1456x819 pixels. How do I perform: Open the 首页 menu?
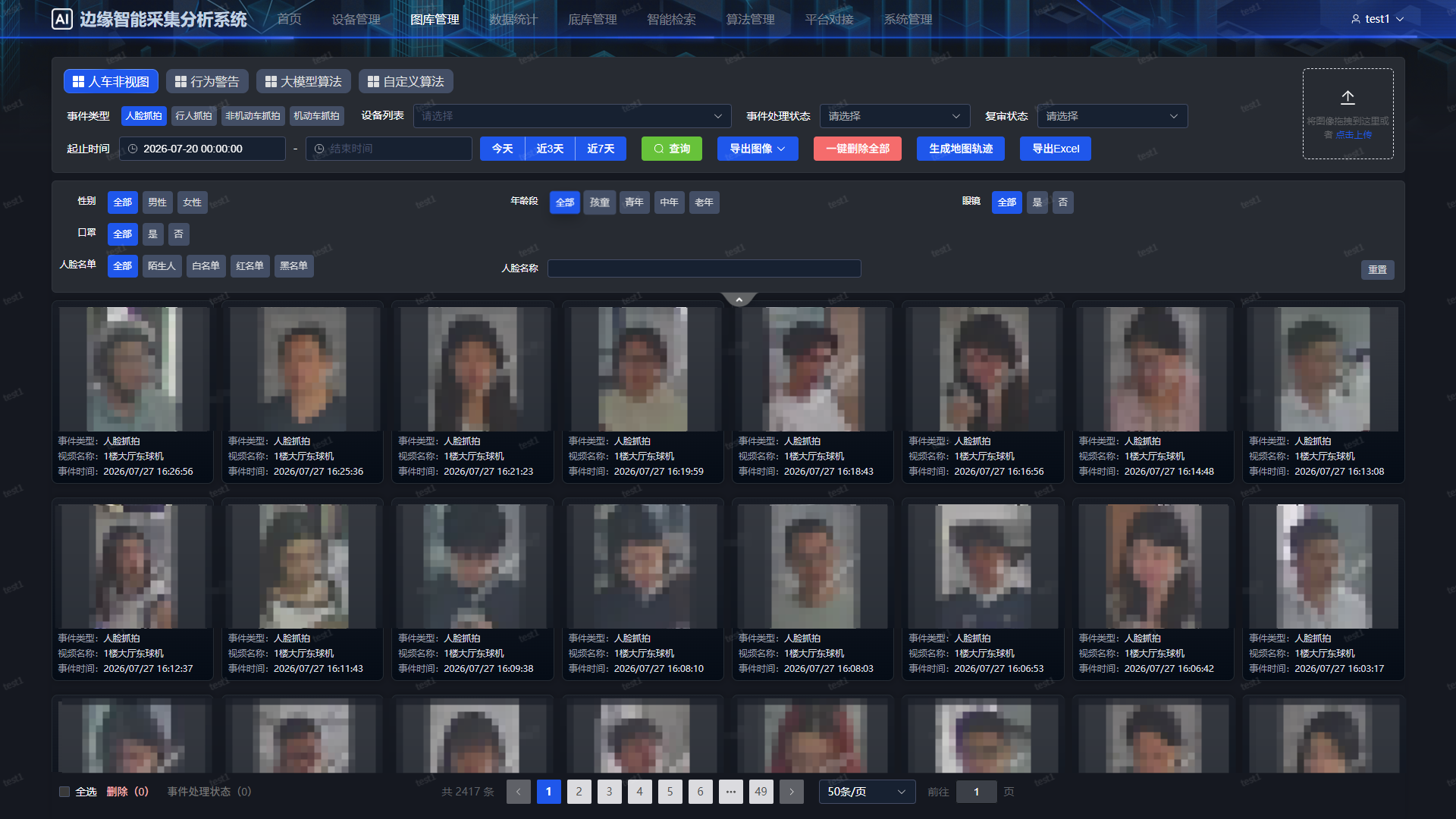tap(289, 19)
